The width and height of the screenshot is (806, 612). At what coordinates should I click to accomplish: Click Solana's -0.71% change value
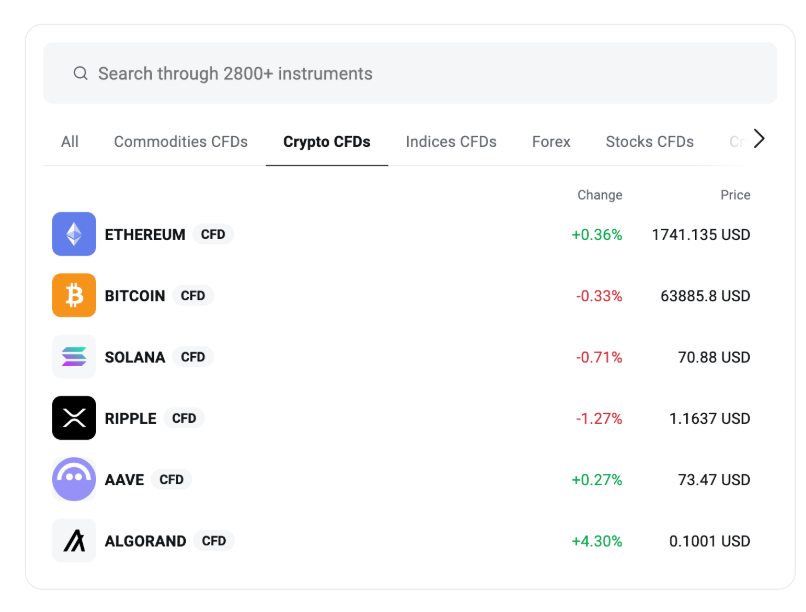click(x=599, y=357)
